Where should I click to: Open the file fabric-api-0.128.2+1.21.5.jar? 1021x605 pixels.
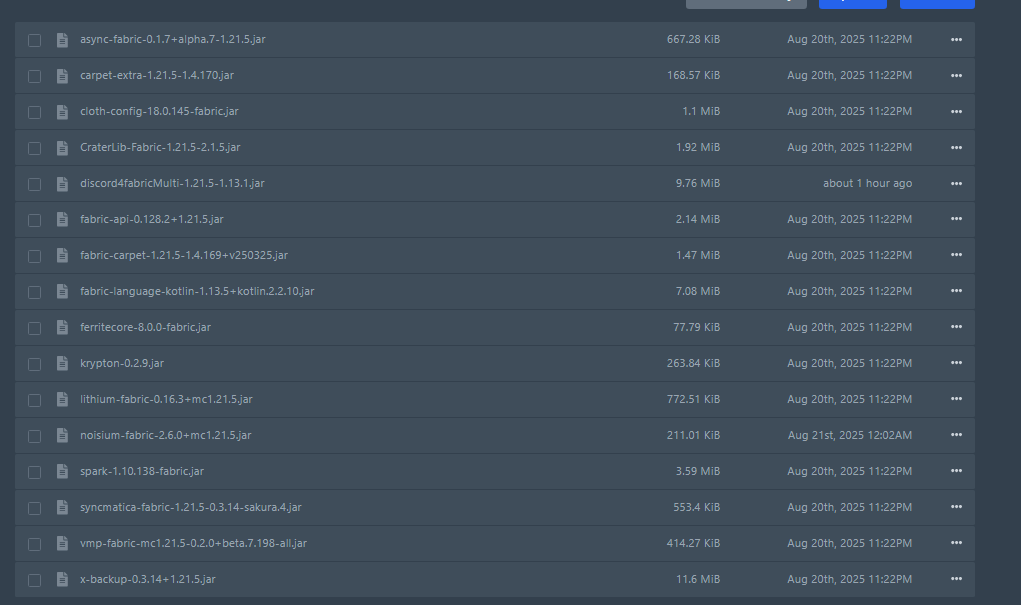tap(144, 219)
